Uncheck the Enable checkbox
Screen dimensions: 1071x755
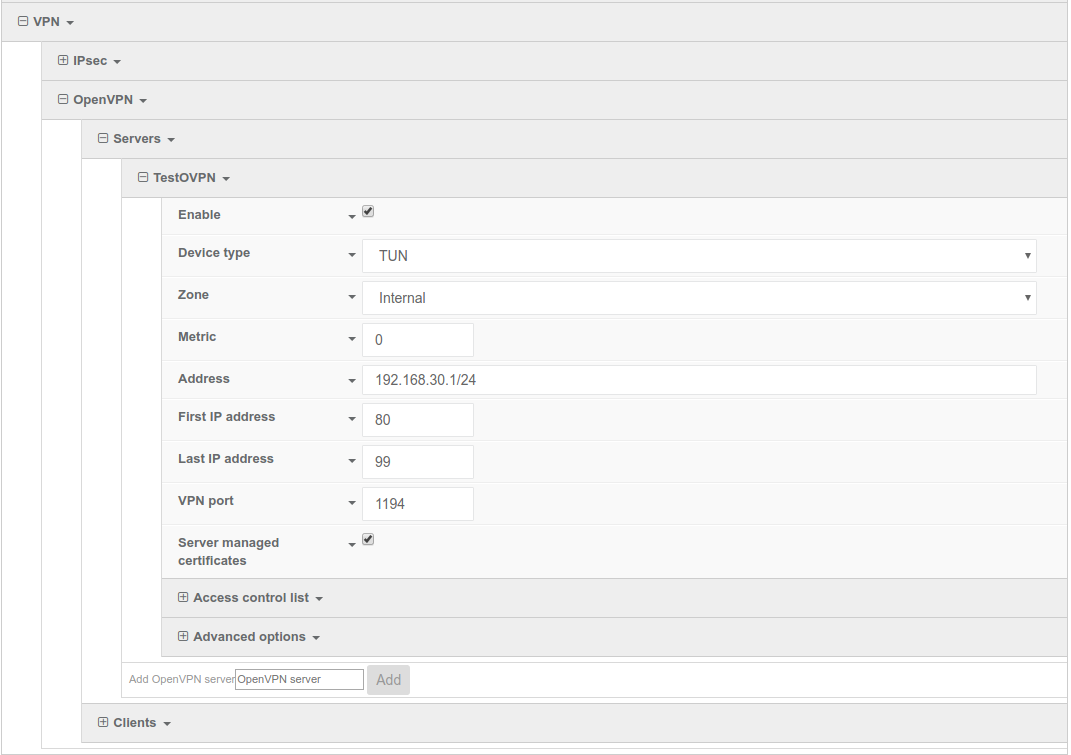(368, 212)
